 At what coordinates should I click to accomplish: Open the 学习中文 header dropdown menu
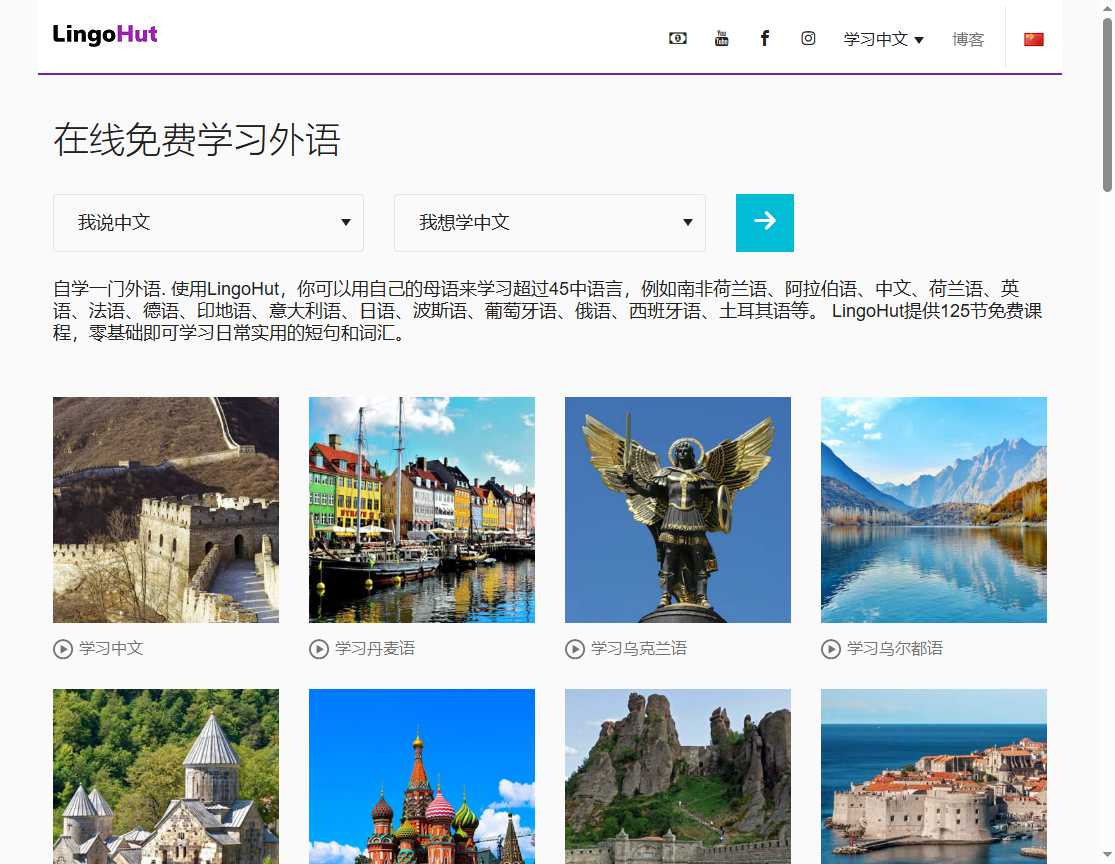click(x=883, y=39)
